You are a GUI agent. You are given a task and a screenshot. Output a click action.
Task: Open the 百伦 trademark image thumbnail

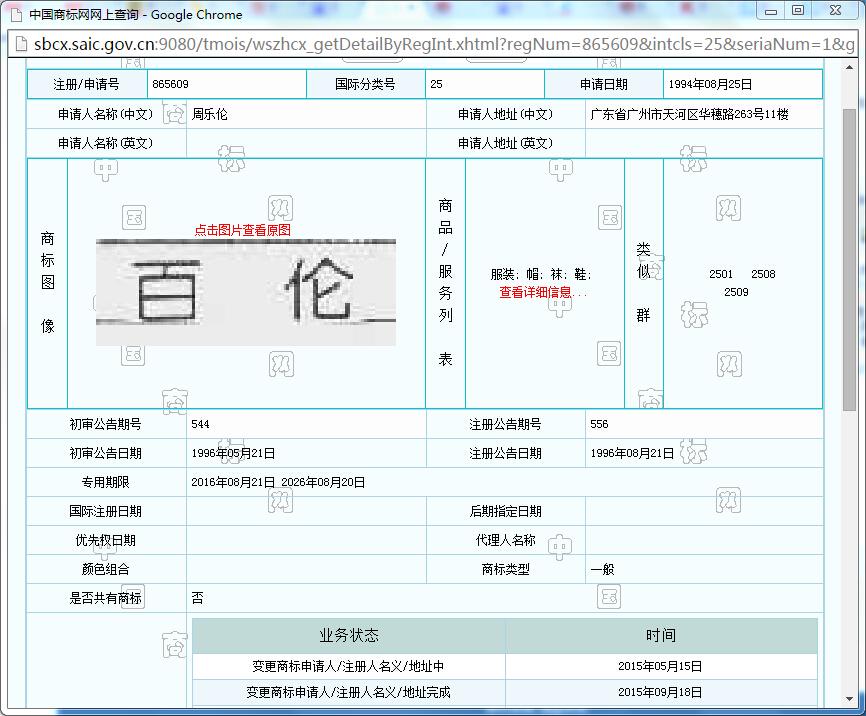click(x=245, y=292)
